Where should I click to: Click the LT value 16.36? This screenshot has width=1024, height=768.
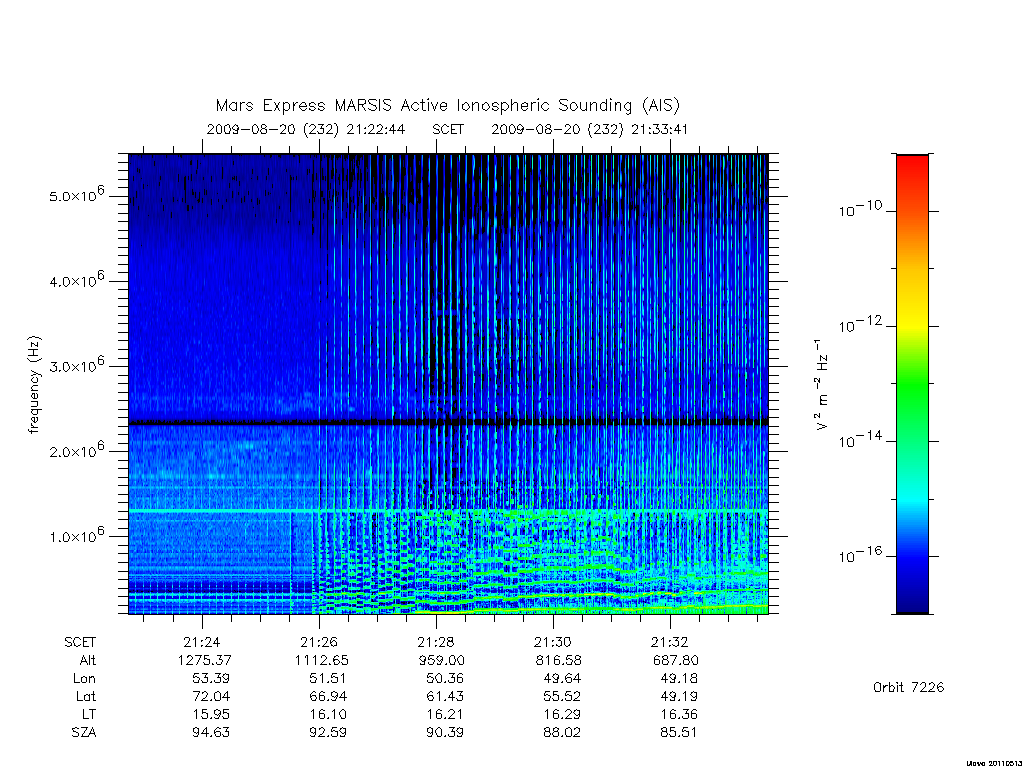tap(679, 714)
